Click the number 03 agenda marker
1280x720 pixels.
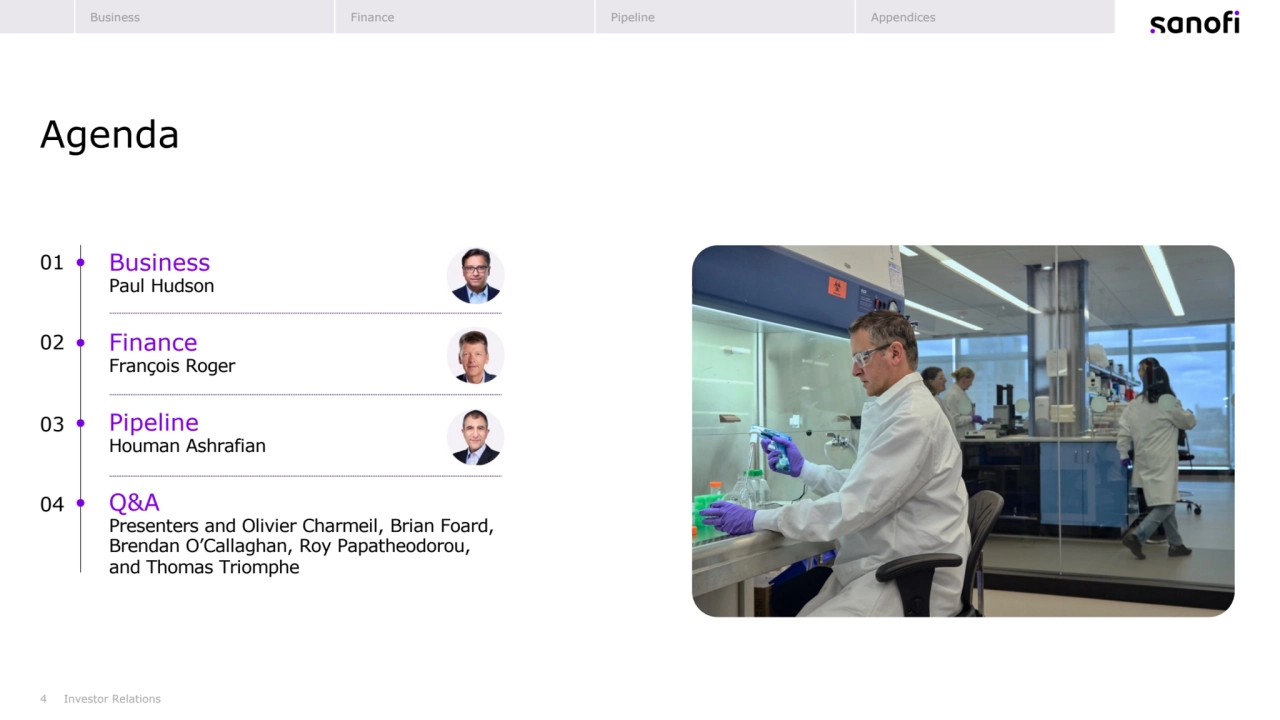52,424
